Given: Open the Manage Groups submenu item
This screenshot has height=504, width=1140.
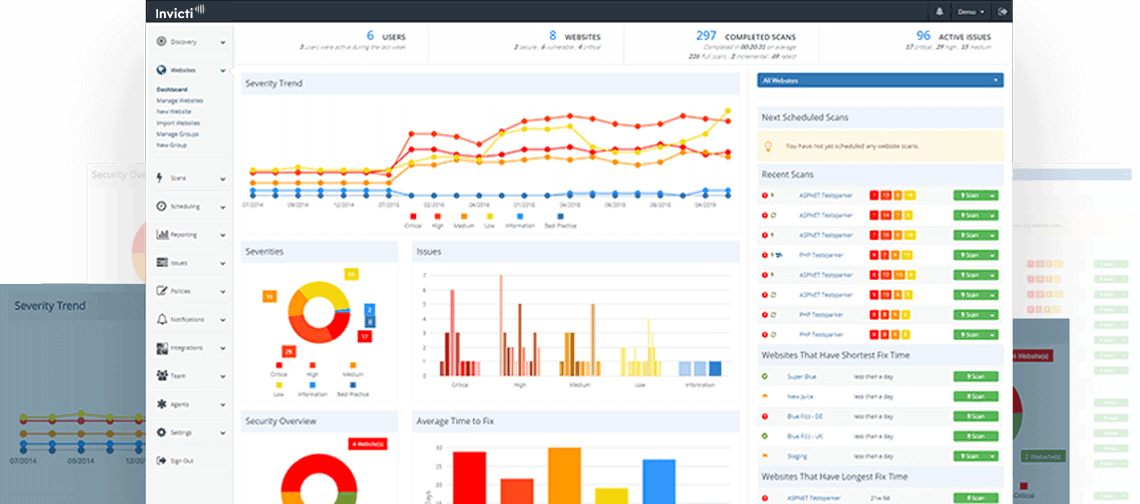Looking at the screenshot, I should click(177, 134).
